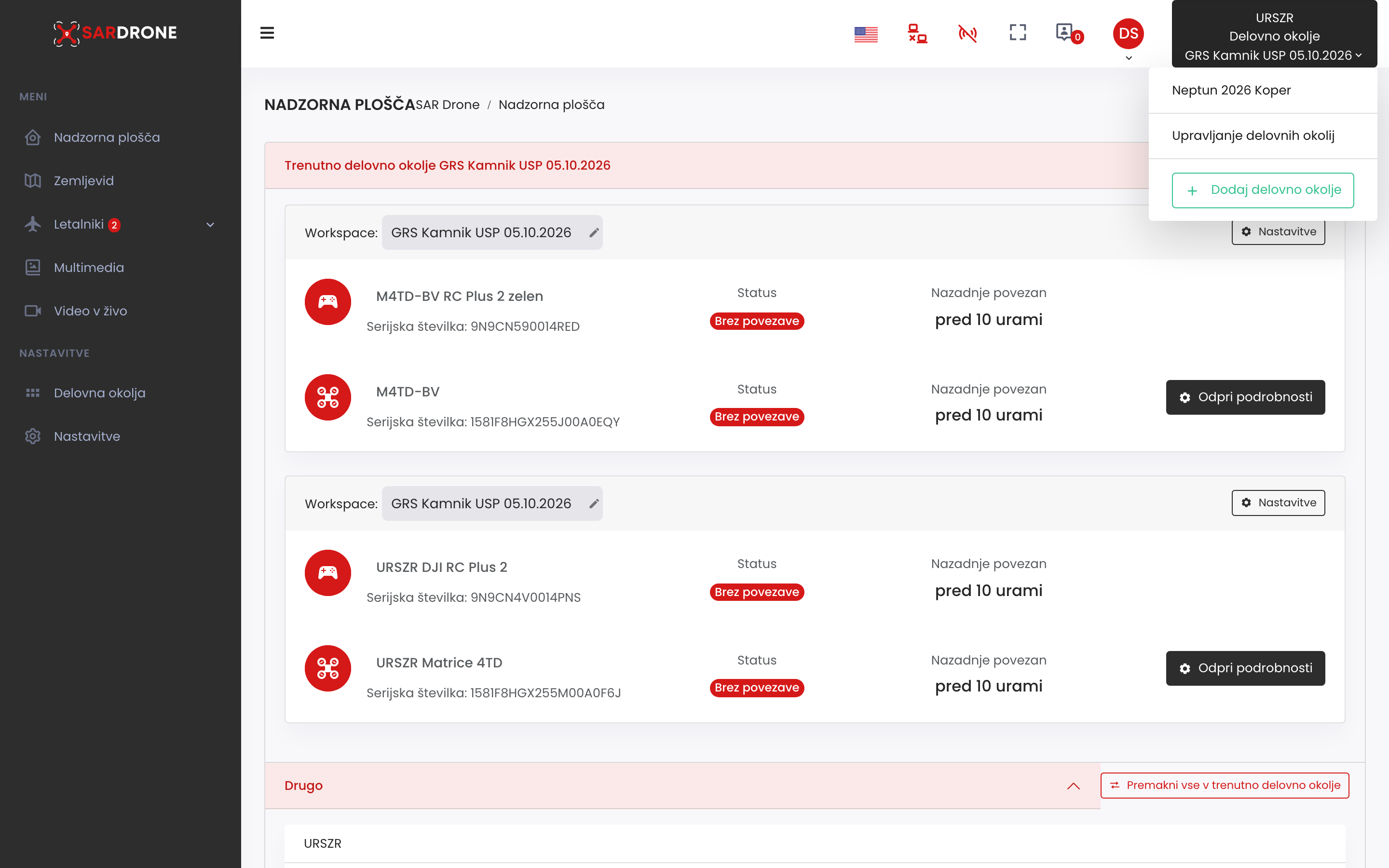Click M4TD-BV drone icon
Screen dimensions: 1389x868
pyautogui.click(x=328, y=397)
